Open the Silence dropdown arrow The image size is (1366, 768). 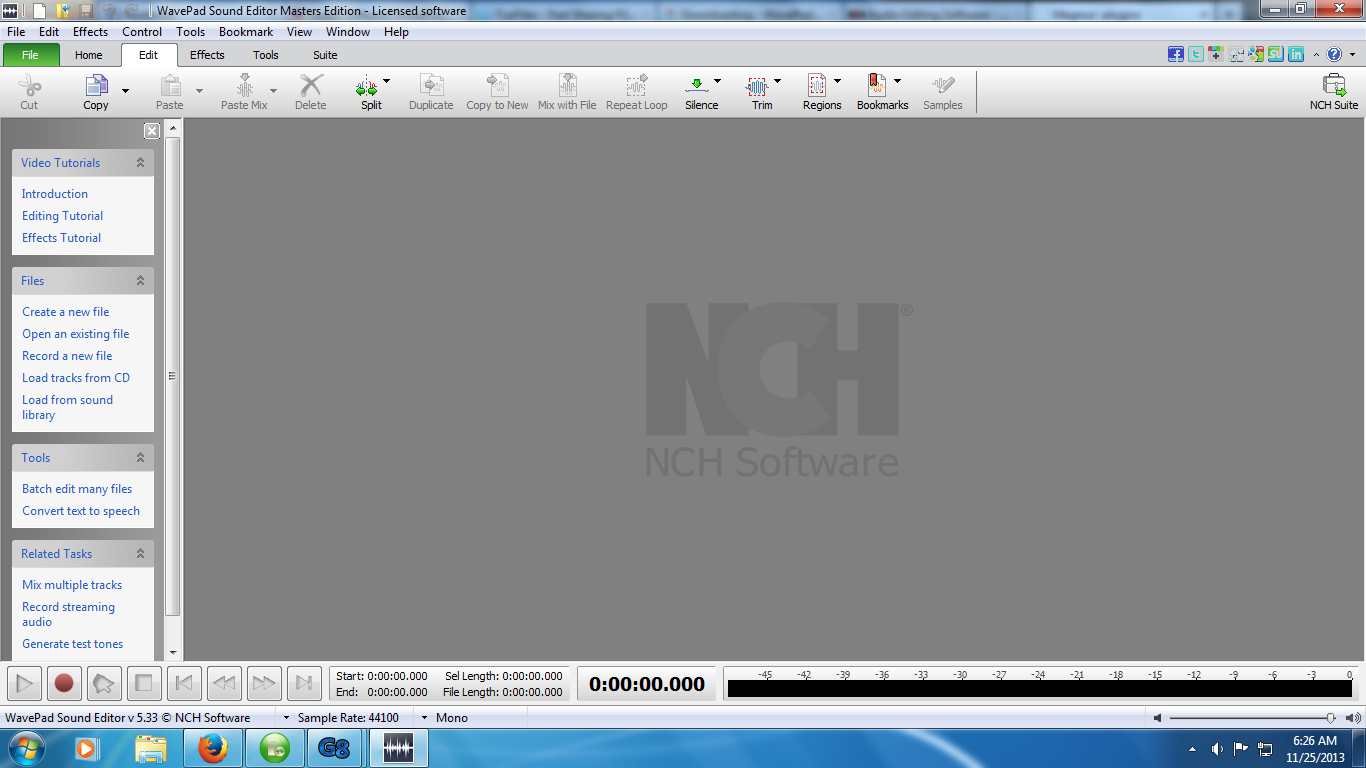(x=717, y=81)
